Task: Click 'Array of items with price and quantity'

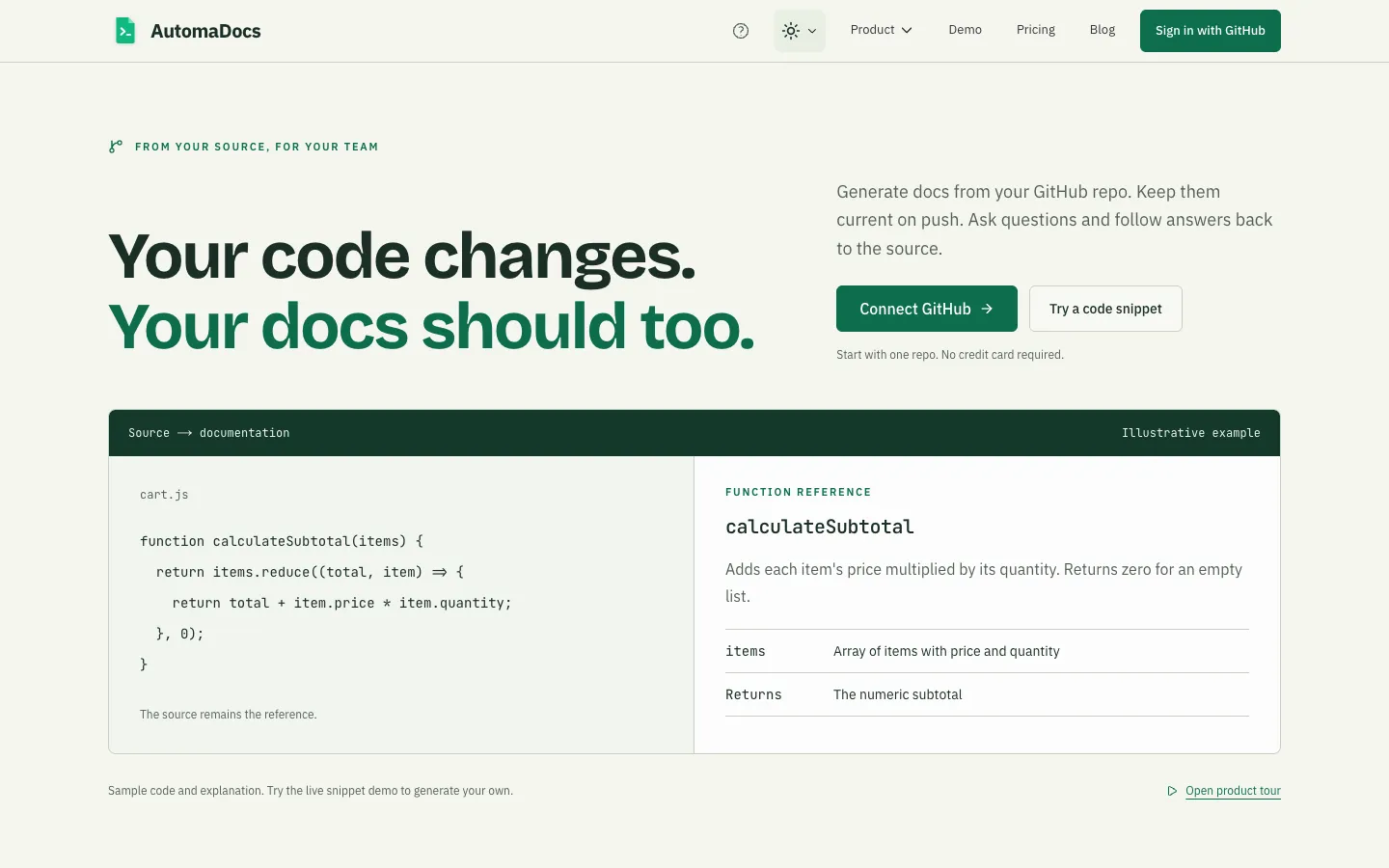Action: pos(946,651)
